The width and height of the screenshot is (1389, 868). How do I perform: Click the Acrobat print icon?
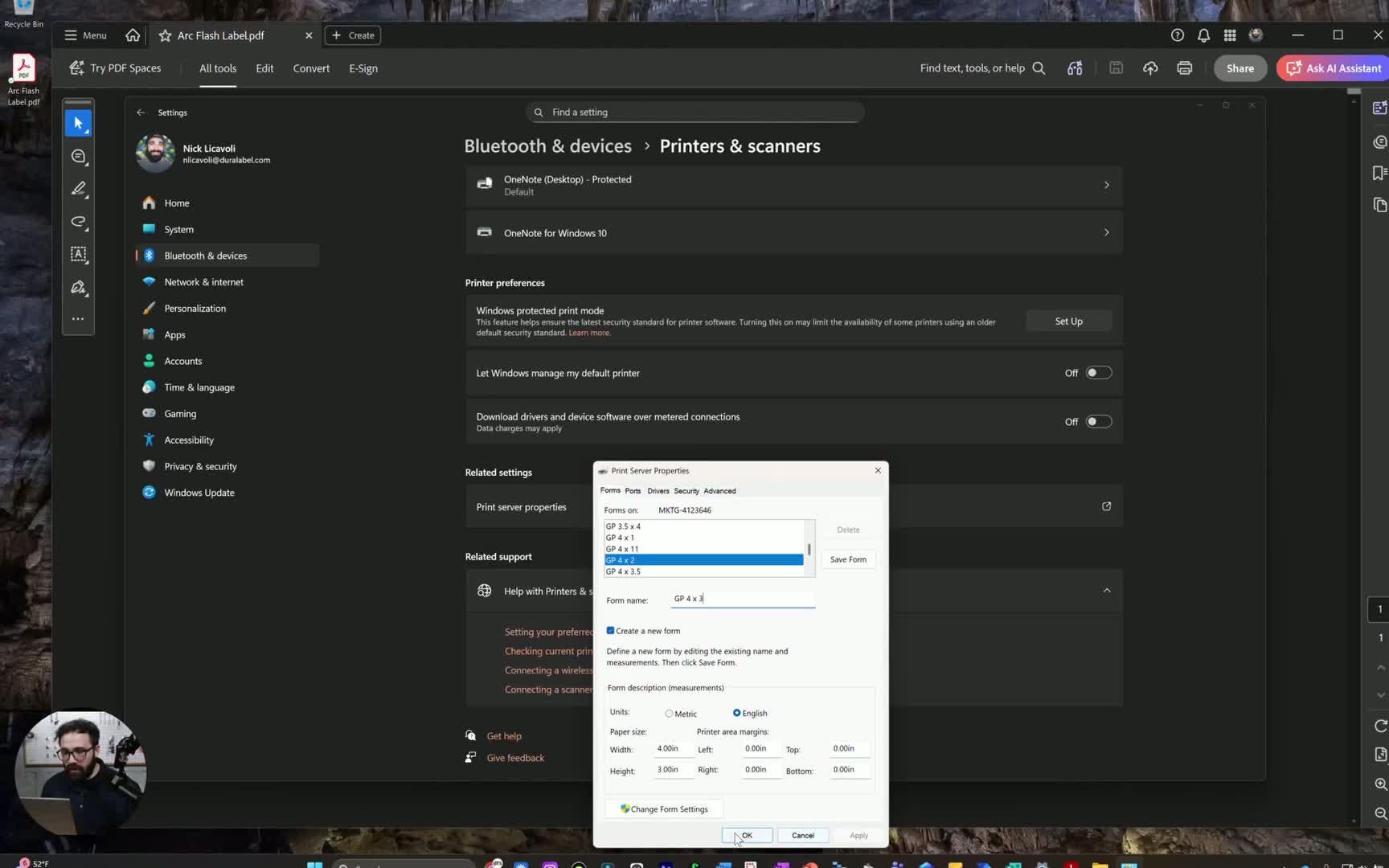(1184, 68)
